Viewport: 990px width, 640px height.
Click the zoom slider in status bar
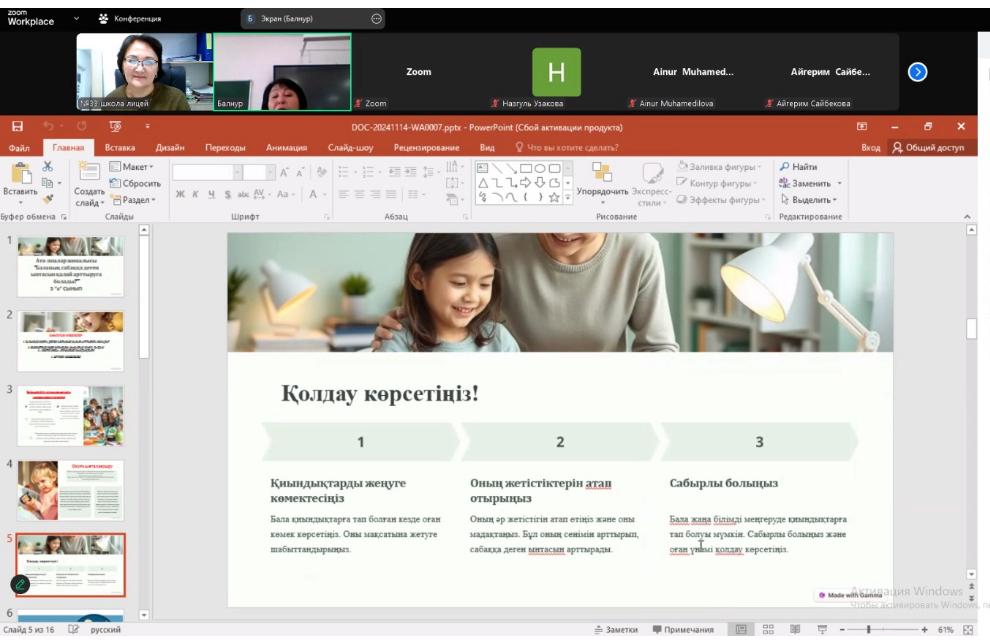coord(869,630)
